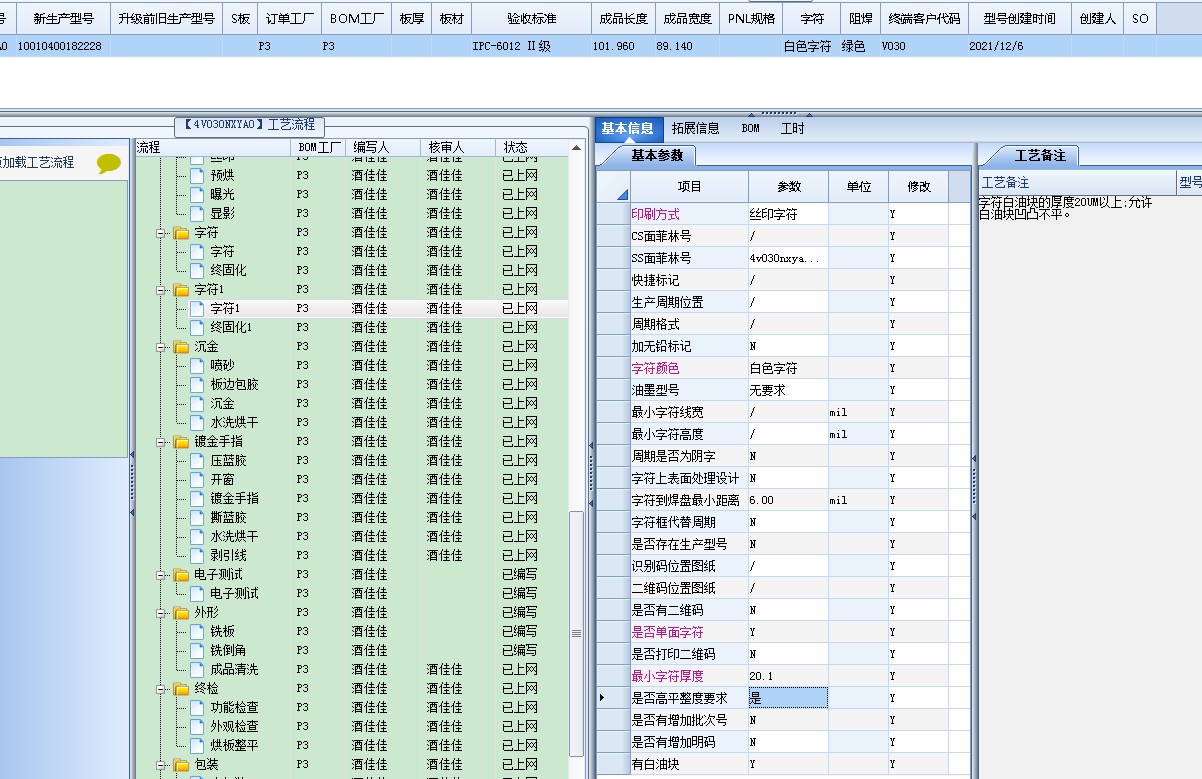The image size is (1202, 779).
Task: Click the 字符1 folder icon
Action: tap(181, 290)
